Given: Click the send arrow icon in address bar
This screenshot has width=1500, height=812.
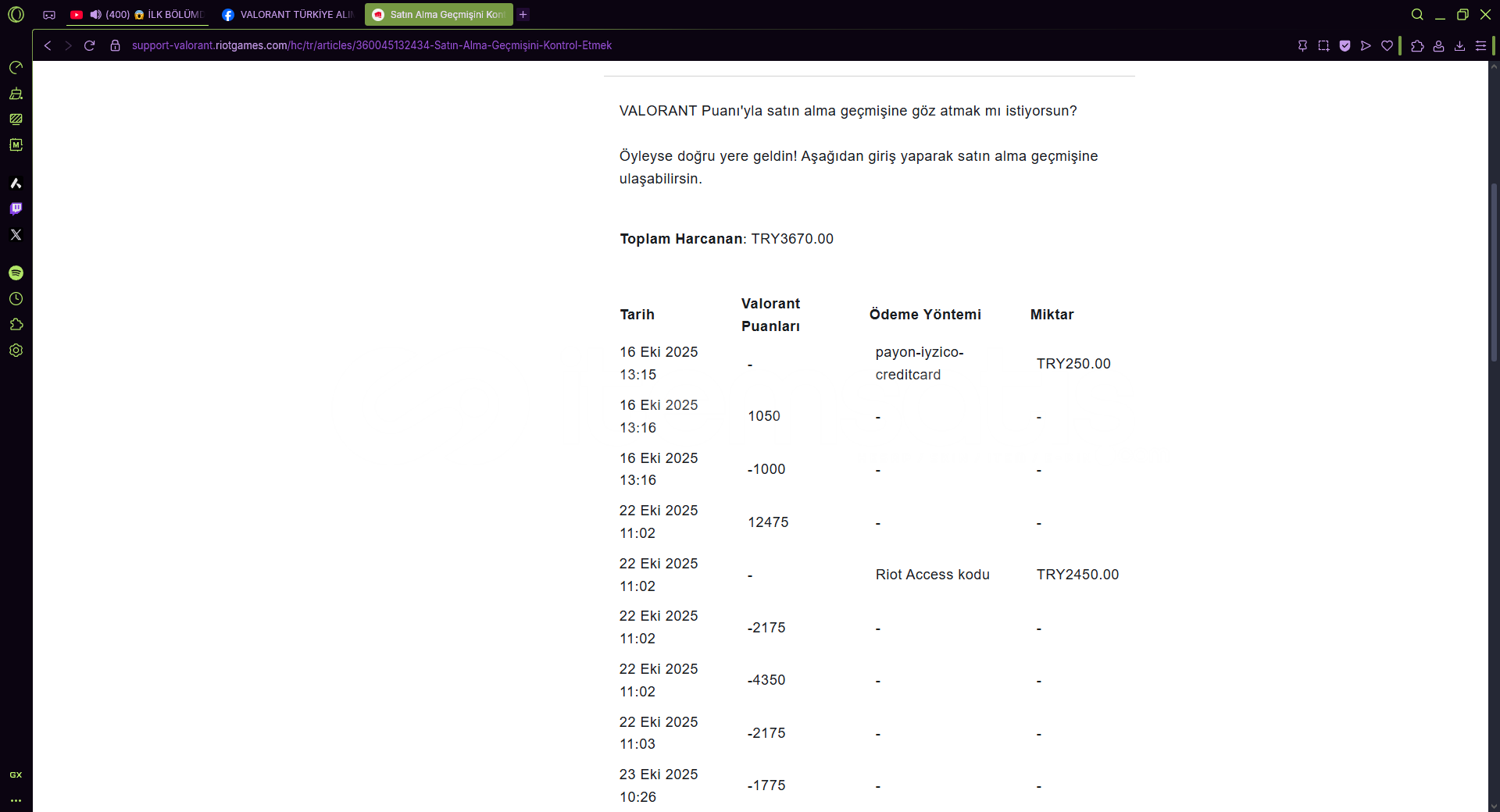Looking at the screenshot, I should [1366, 46].
